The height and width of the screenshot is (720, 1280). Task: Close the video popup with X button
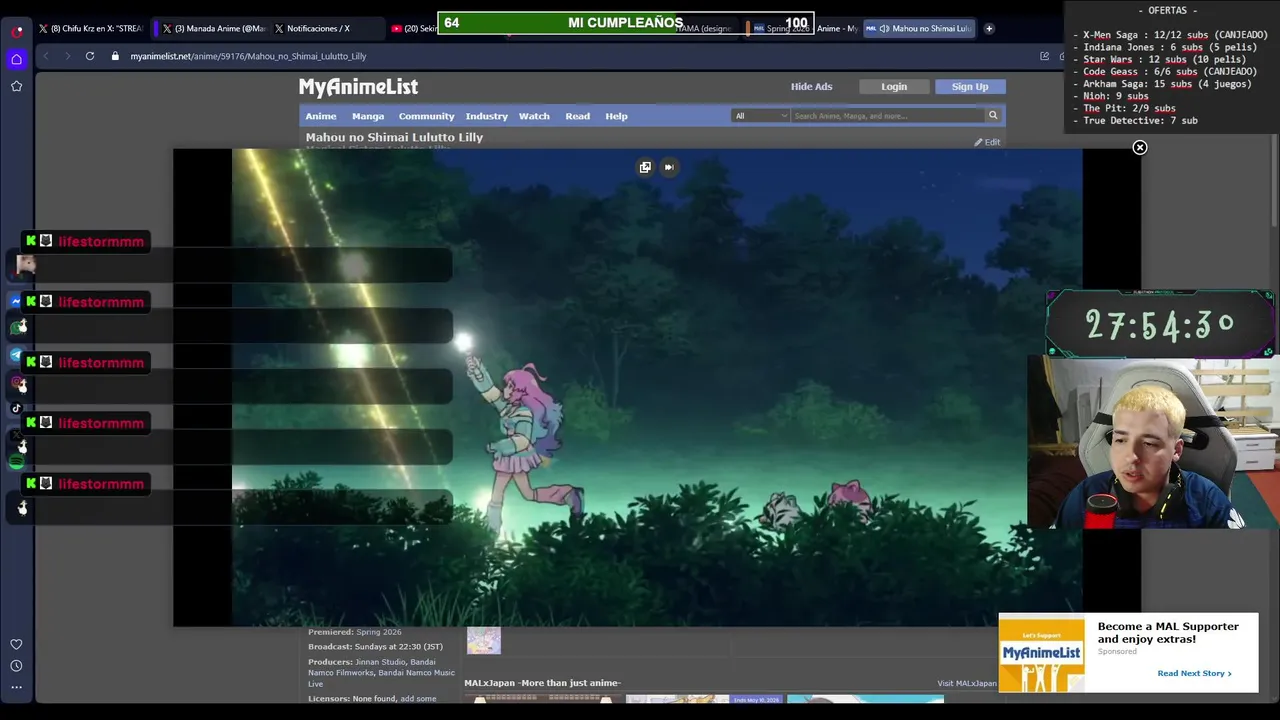[x=1139, y=148]
